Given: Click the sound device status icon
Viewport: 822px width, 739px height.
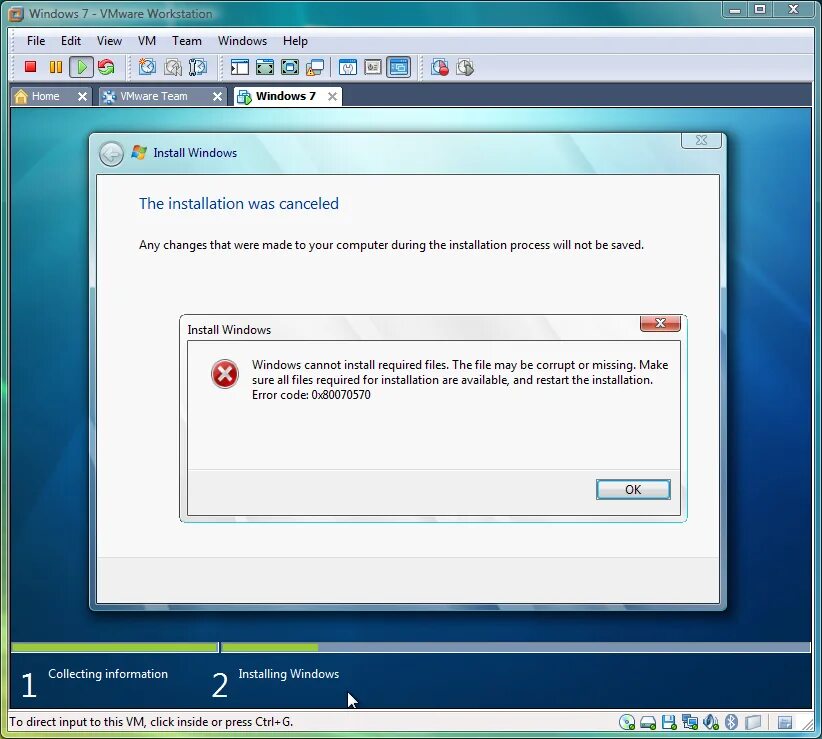Looking at the screenshot, I should (710, 722).
